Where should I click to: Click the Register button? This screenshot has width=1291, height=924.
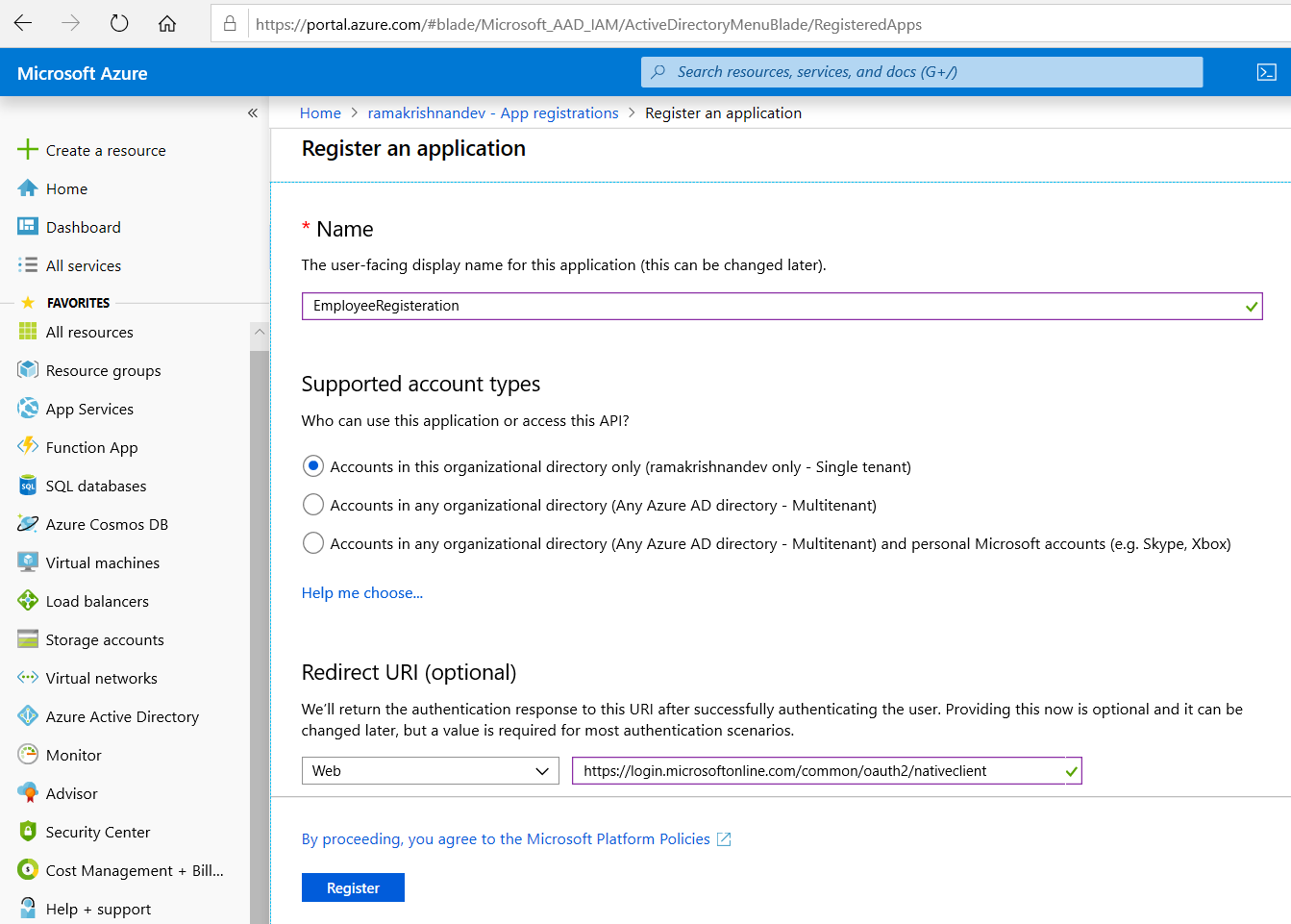353,887
